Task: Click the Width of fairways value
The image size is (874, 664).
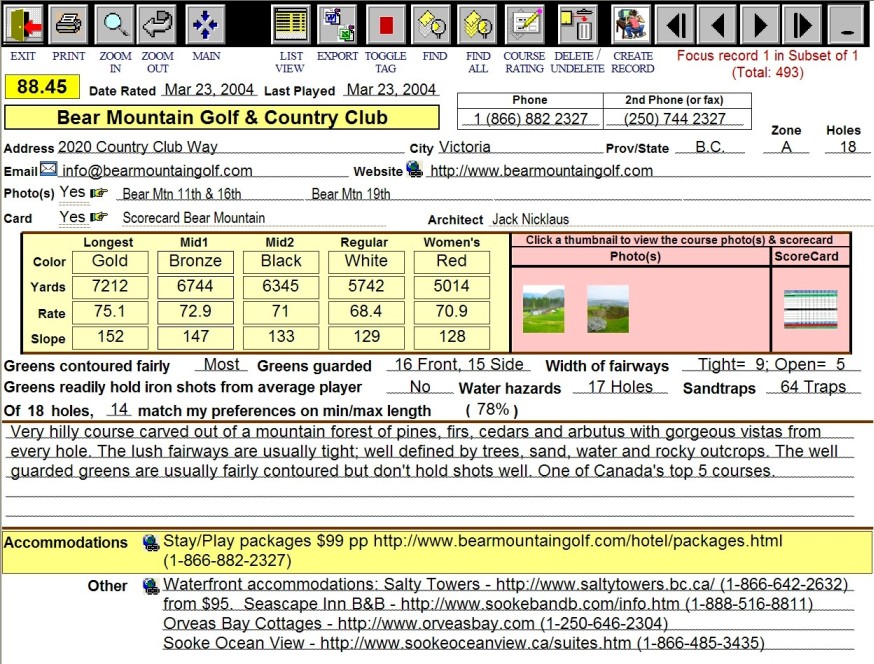Action: tap(771, 365)
